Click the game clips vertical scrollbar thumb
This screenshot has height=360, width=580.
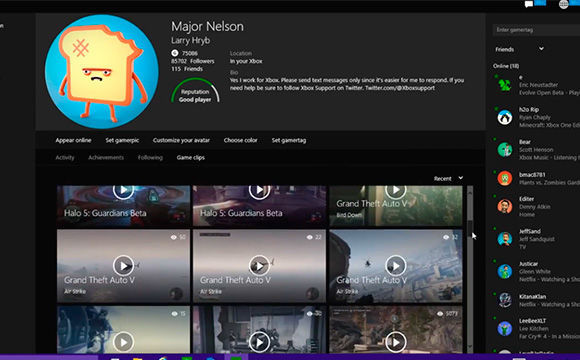tap(470, 229)
